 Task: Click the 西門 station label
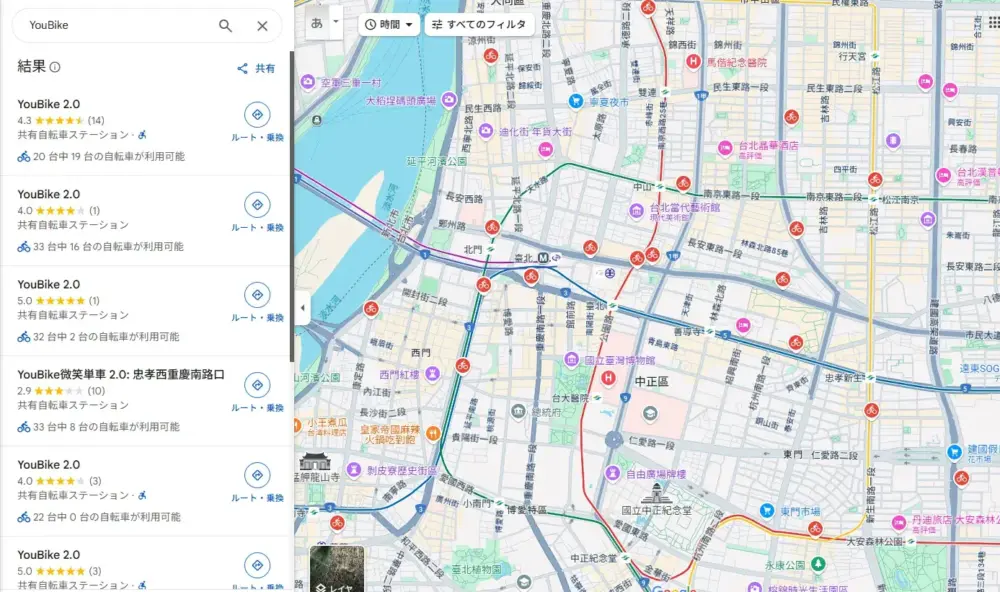click(x=420, y=353)
